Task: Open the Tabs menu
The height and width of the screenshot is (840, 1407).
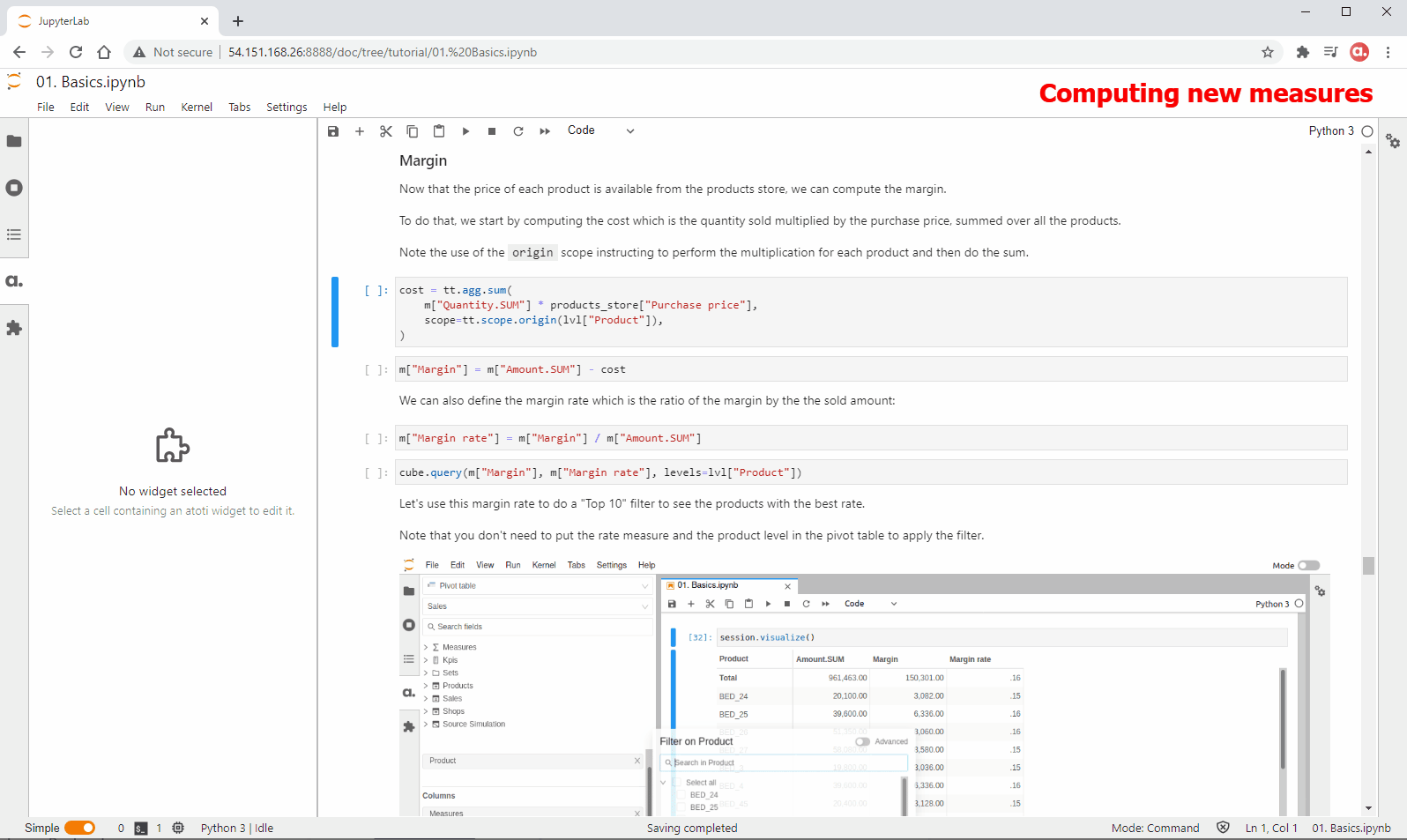Action: click(x=240, y=107)
